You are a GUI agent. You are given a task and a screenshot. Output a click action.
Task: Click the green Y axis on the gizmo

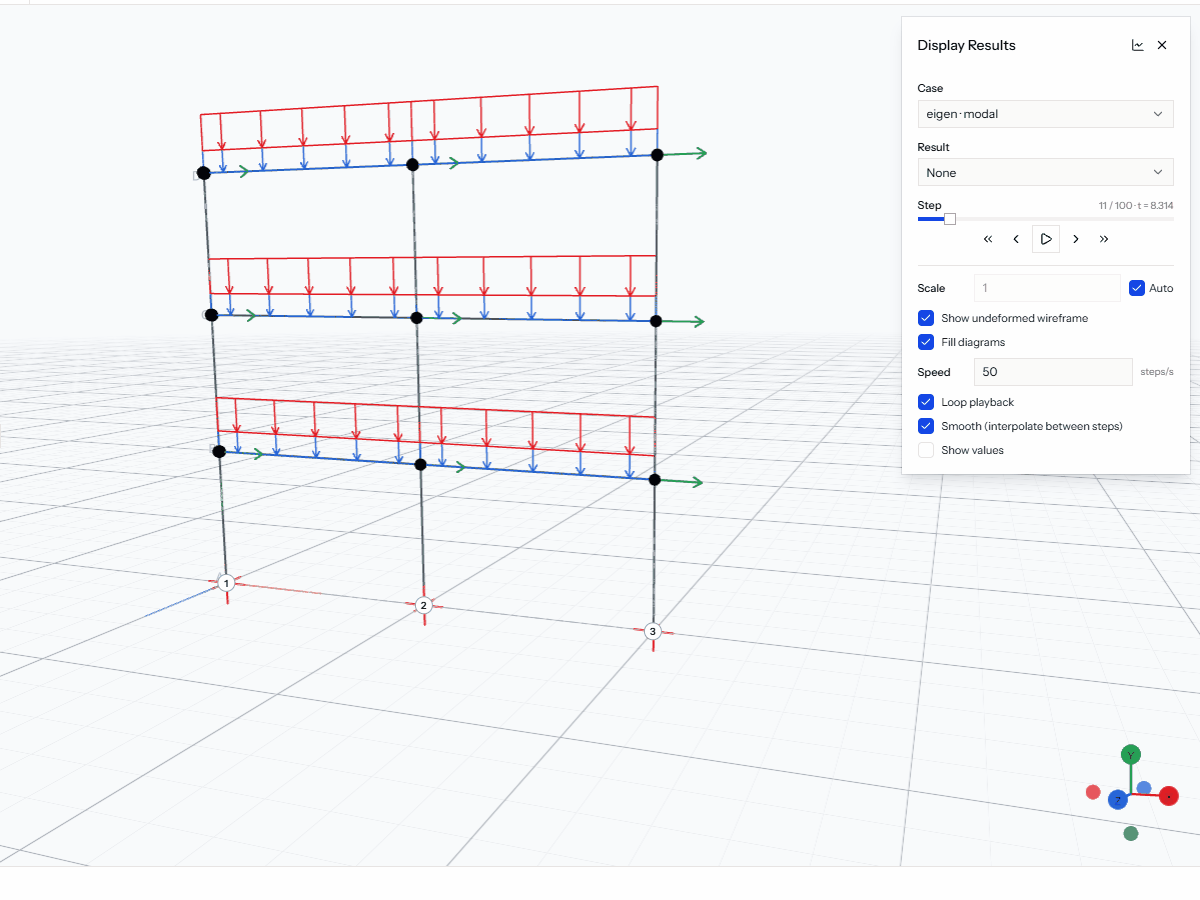coord(1130,754)
